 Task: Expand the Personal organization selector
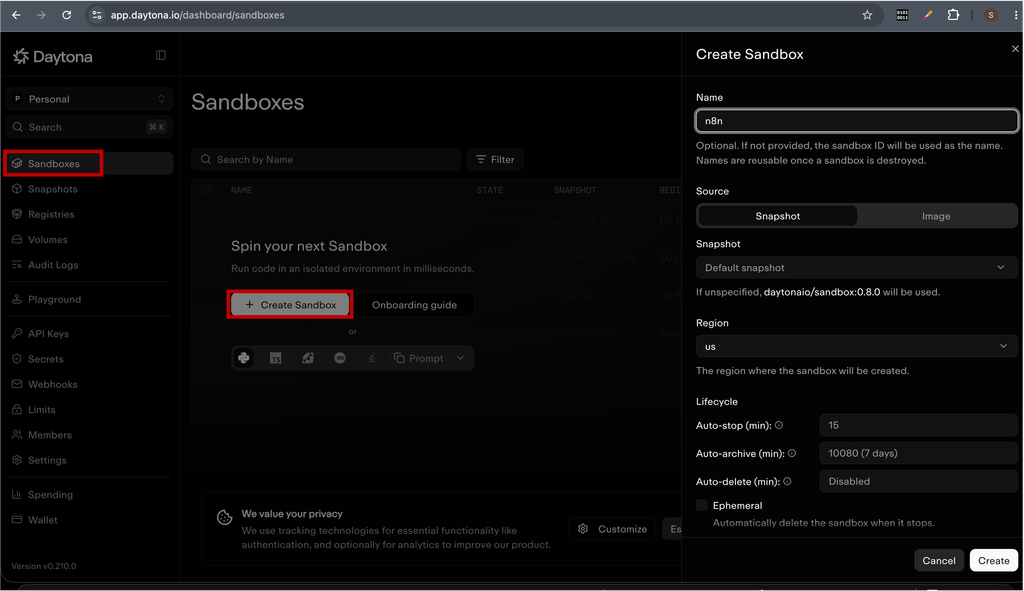pyautogui.click(x=89, y=99)
